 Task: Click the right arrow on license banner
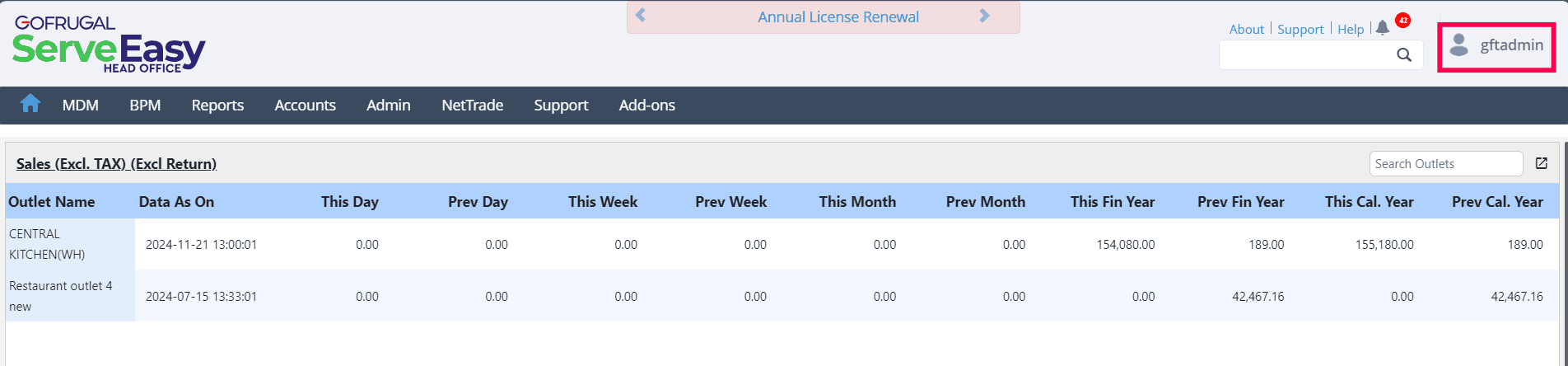(x=984, y=16)
